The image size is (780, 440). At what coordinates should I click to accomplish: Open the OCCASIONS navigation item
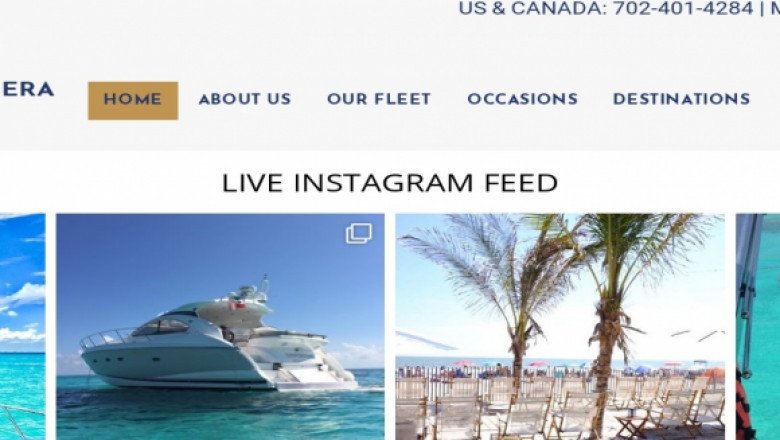pos(522,99)
